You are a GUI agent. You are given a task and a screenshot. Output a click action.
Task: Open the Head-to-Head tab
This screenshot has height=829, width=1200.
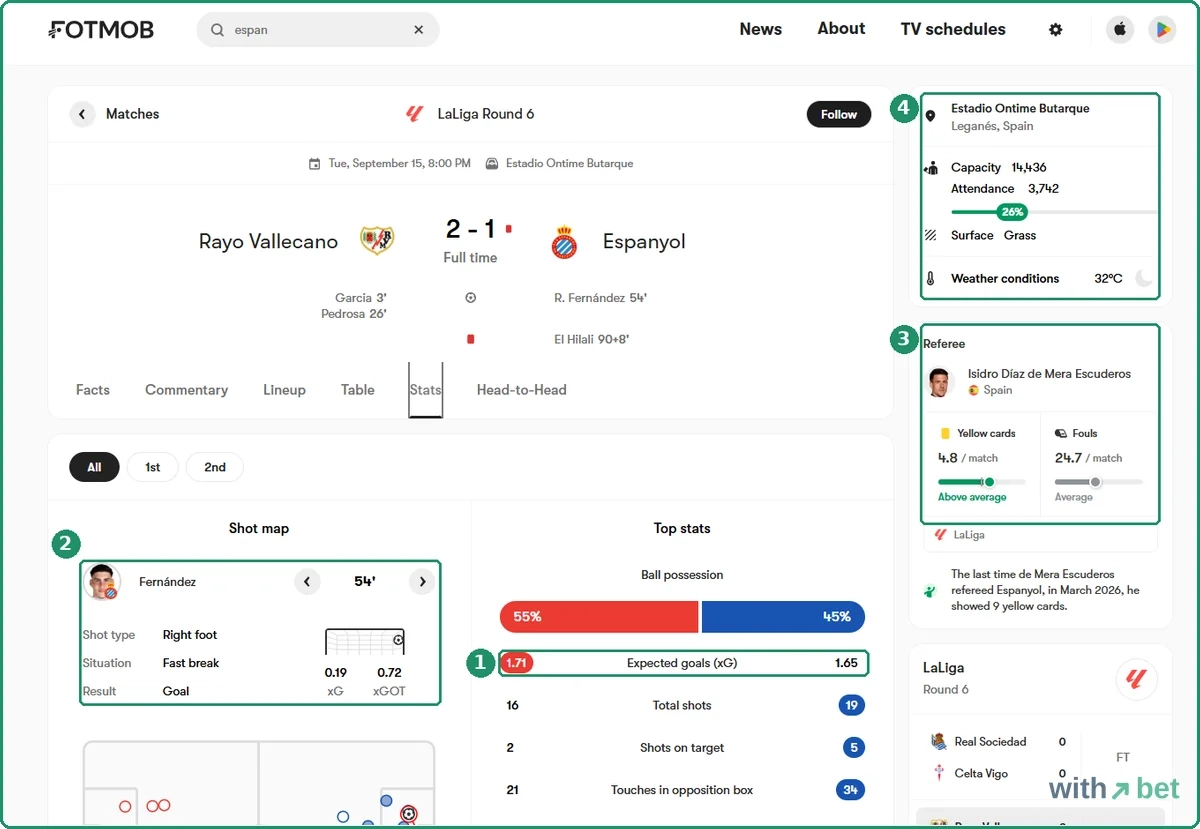(x=522, y=390)
